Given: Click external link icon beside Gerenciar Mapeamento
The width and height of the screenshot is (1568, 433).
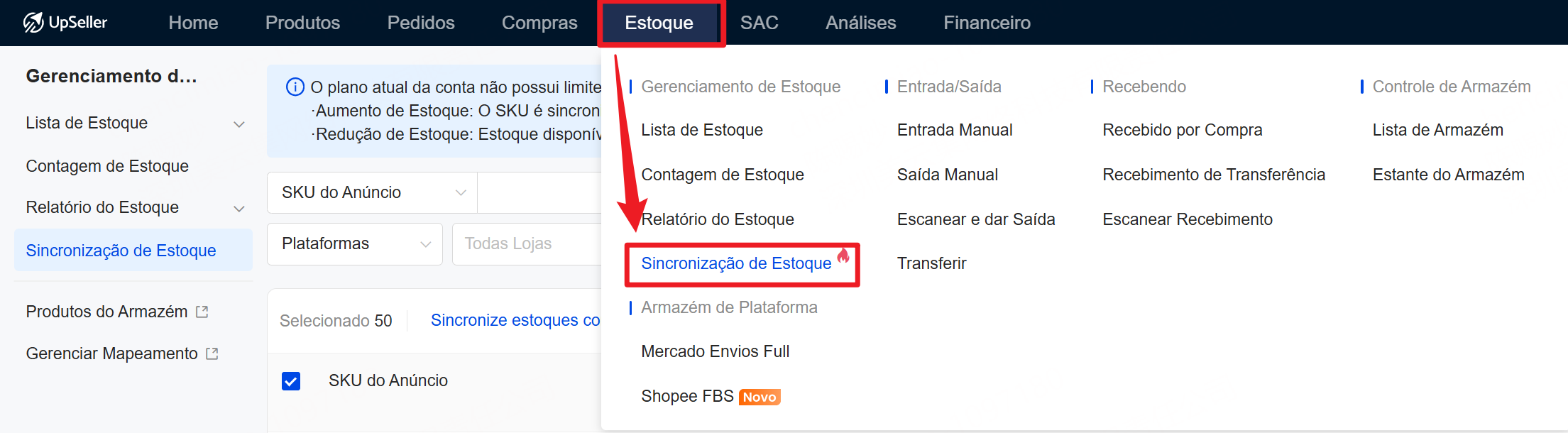Looking at the screenshot, I should point(212,353).
